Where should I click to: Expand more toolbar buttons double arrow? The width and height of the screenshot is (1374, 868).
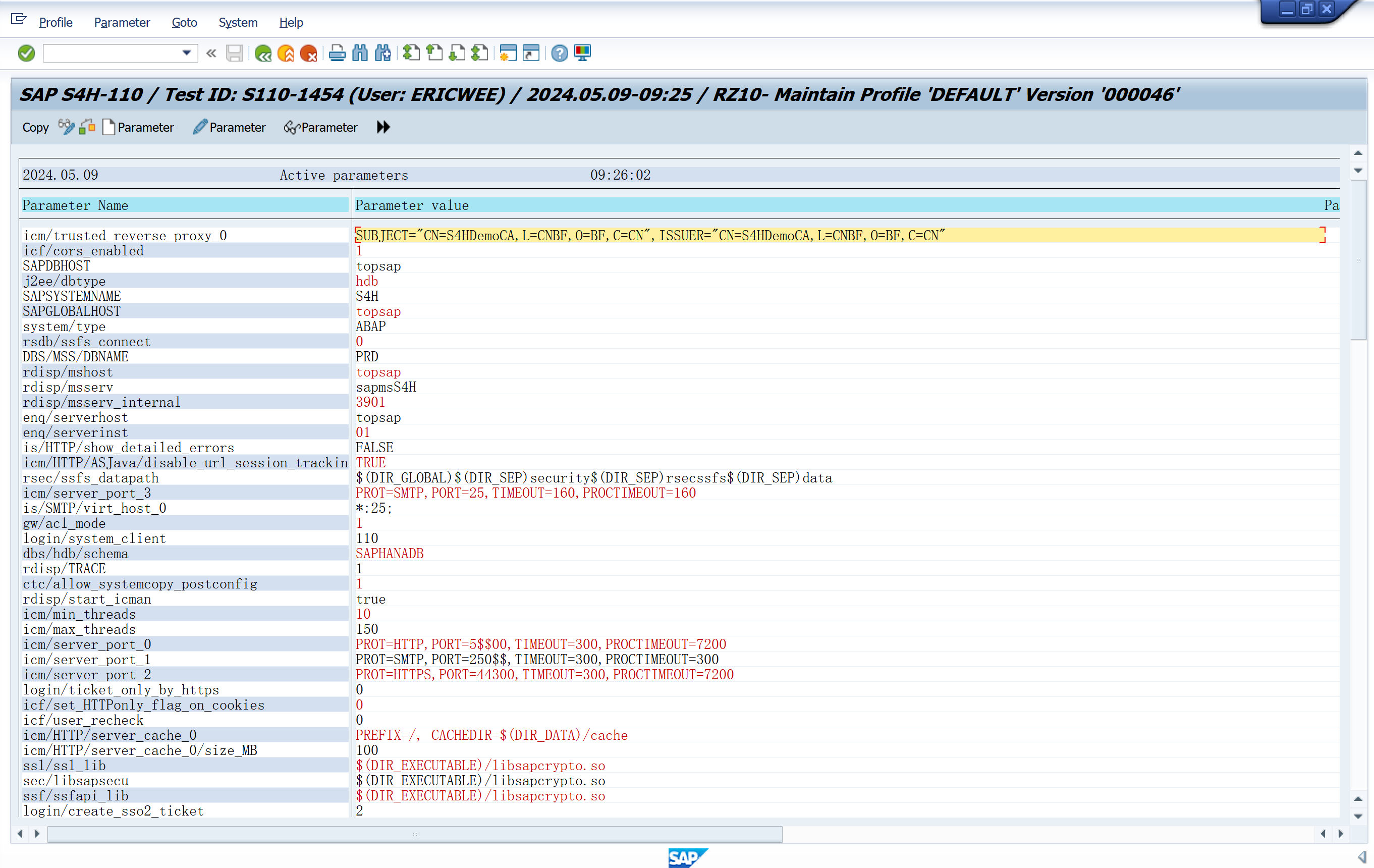[383, 127]
